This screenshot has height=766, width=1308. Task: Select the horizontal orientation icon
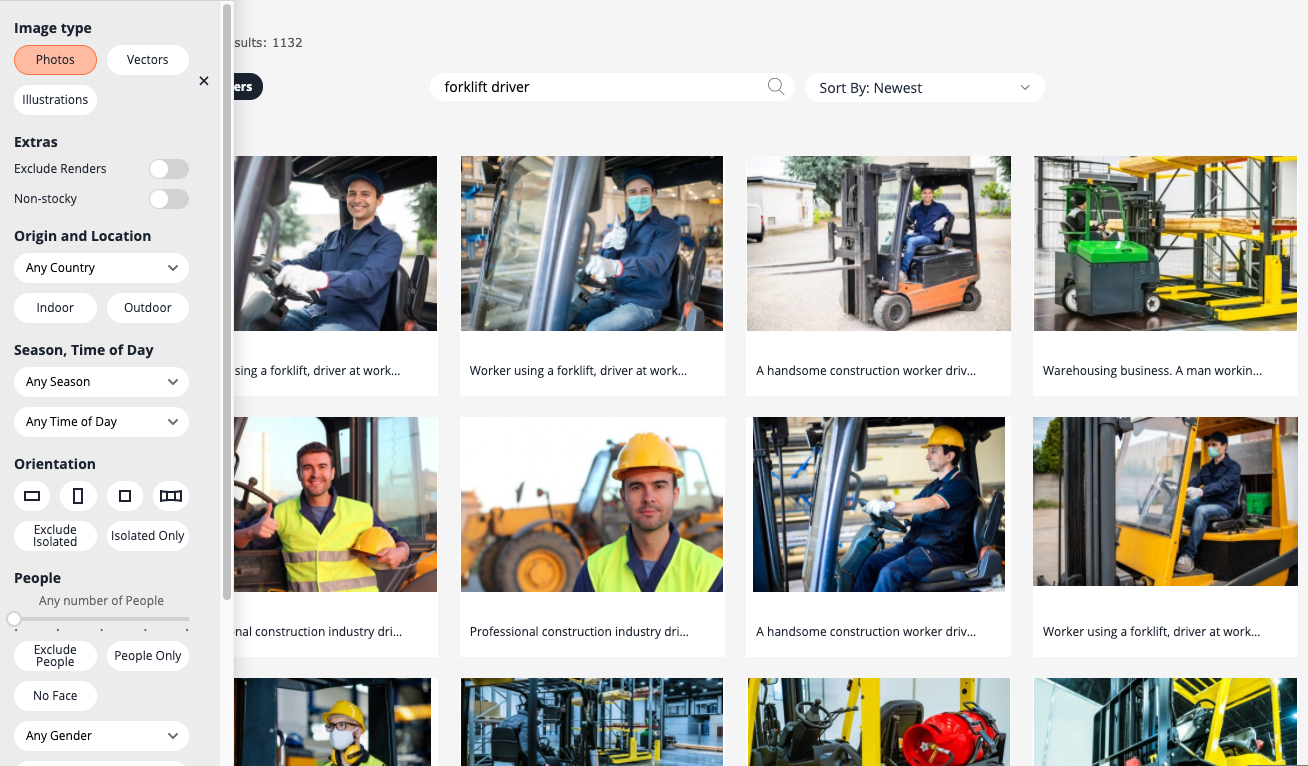[x=32, y=496]
